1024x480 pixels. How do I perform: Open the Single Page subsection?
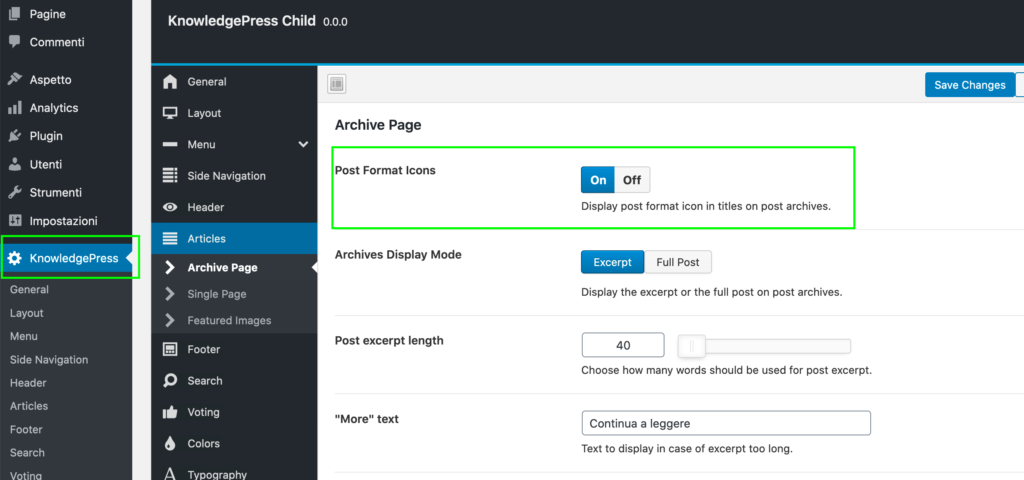tap(217, 294)
